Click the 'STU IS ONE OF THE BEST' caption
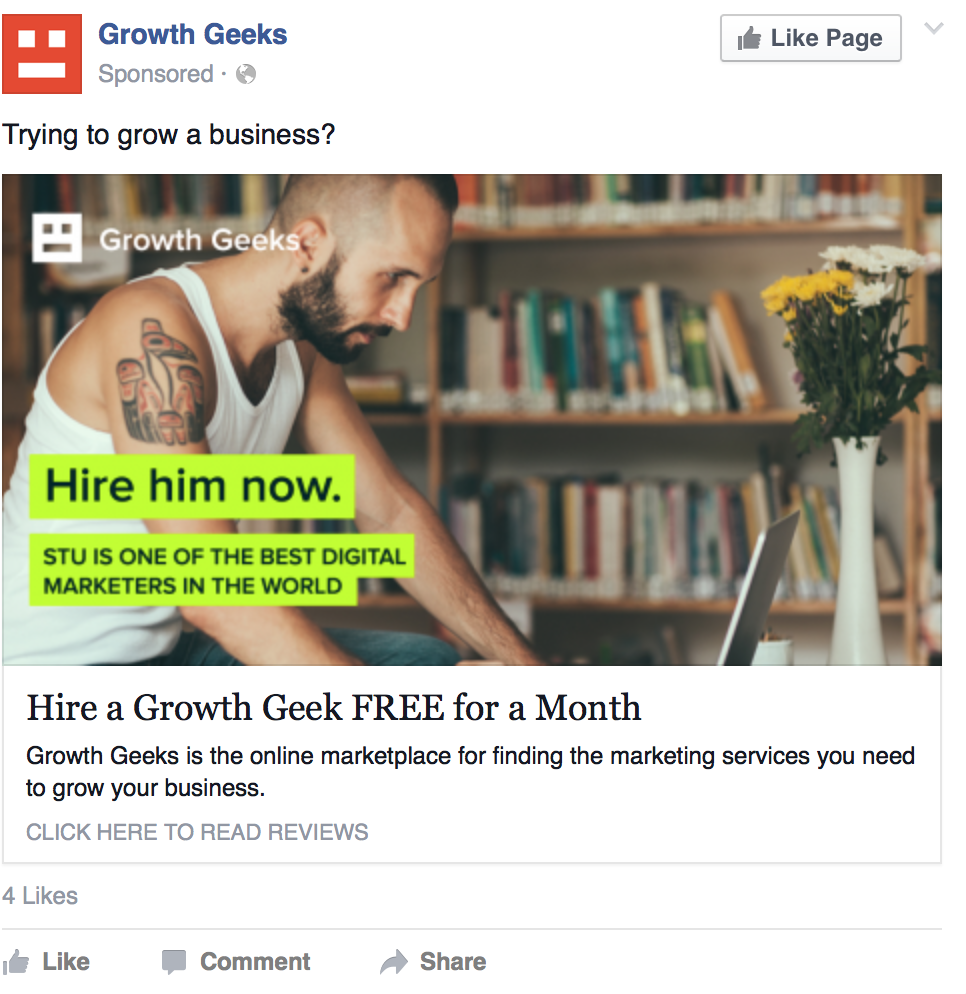 tap(222, 571)
